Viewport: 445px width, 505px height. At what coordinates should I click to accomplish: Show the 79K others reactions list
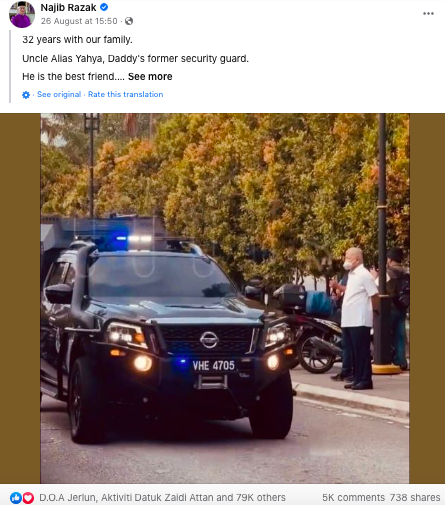coord(261,498)
